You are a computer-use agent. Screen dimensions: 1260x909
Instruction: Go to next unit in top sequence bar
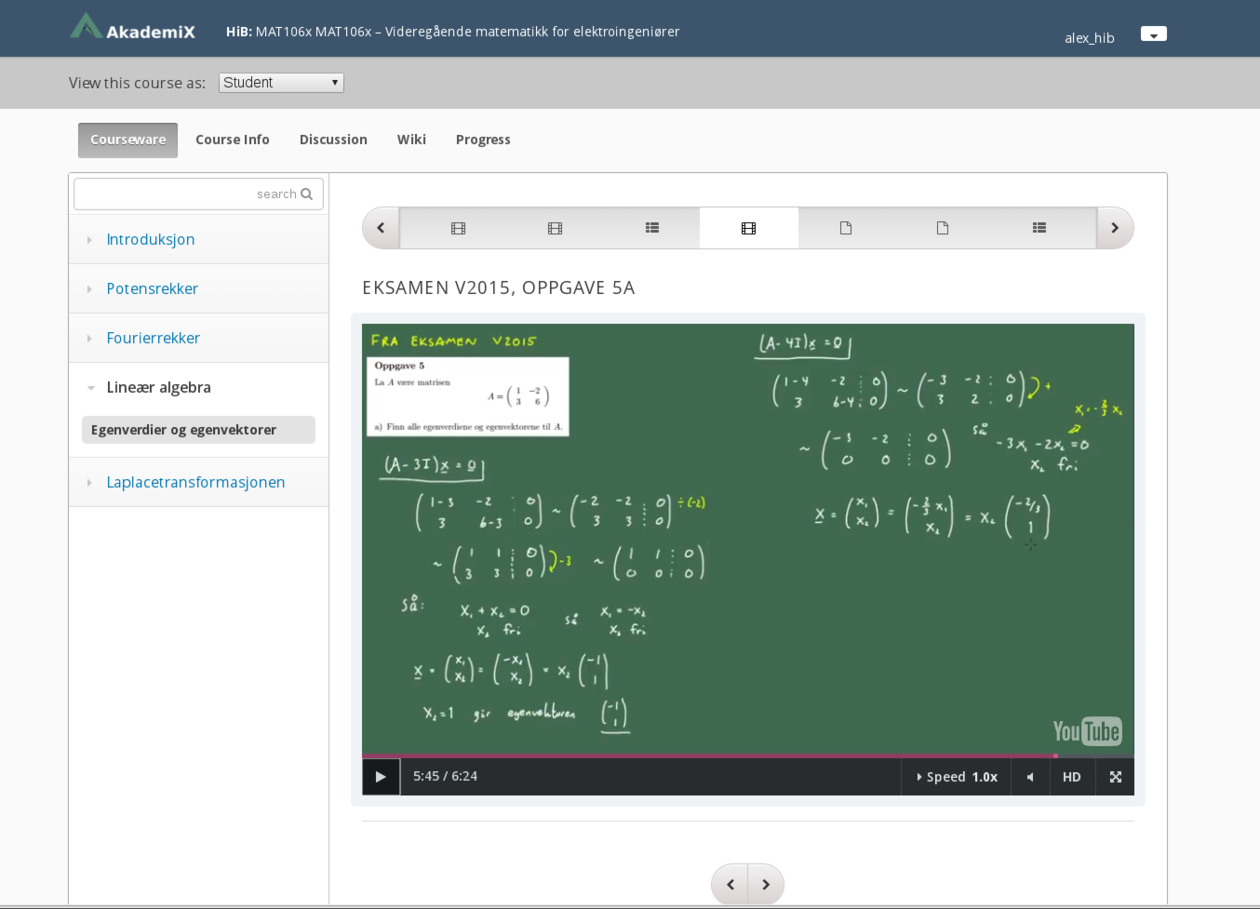click(1115, 228)
